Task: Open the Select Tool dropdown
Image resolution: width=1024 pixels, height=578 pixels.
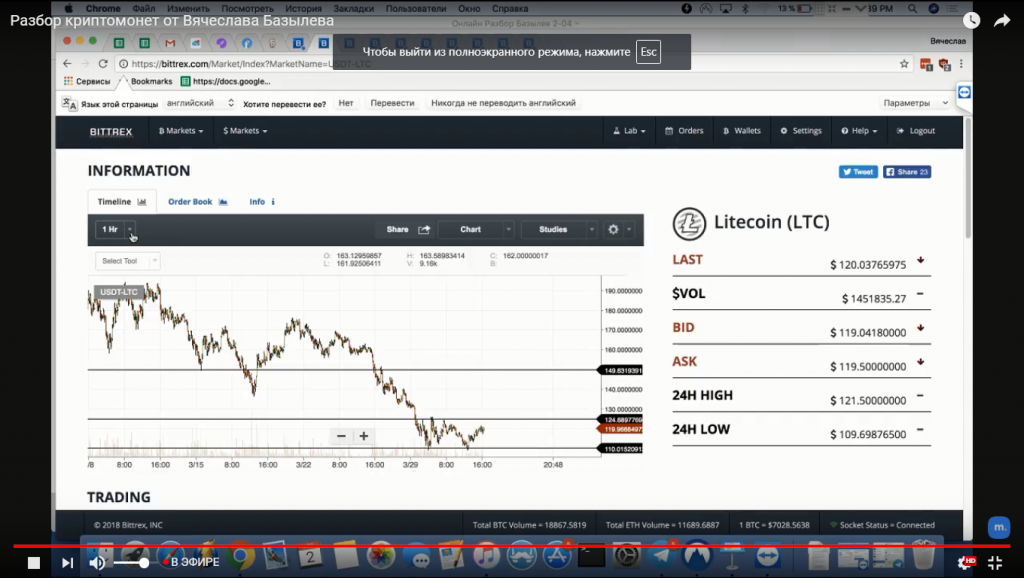Action: [x=127, y=261]
